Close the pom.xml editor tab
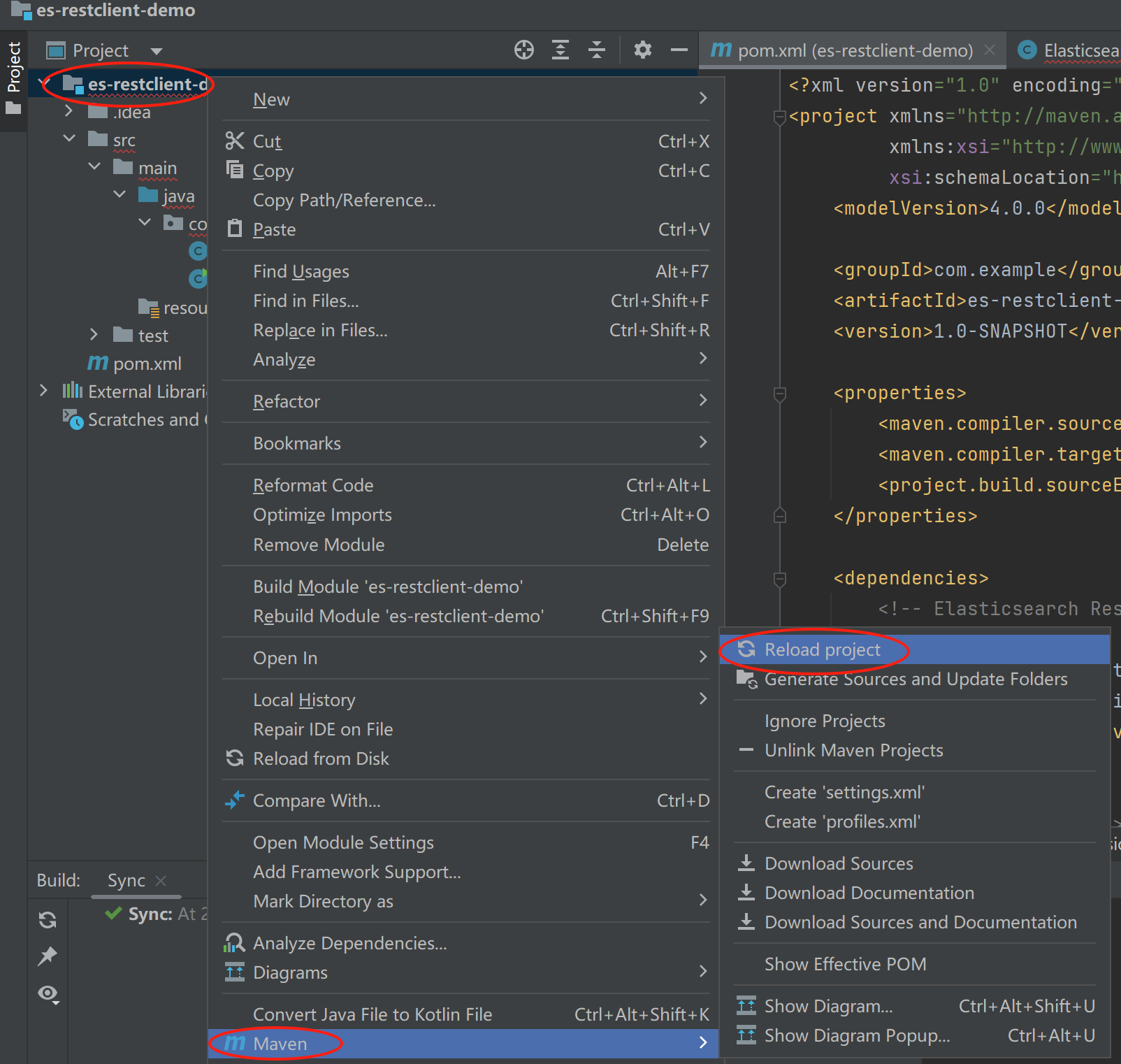 pyautogui.click(x=990, y=50)
